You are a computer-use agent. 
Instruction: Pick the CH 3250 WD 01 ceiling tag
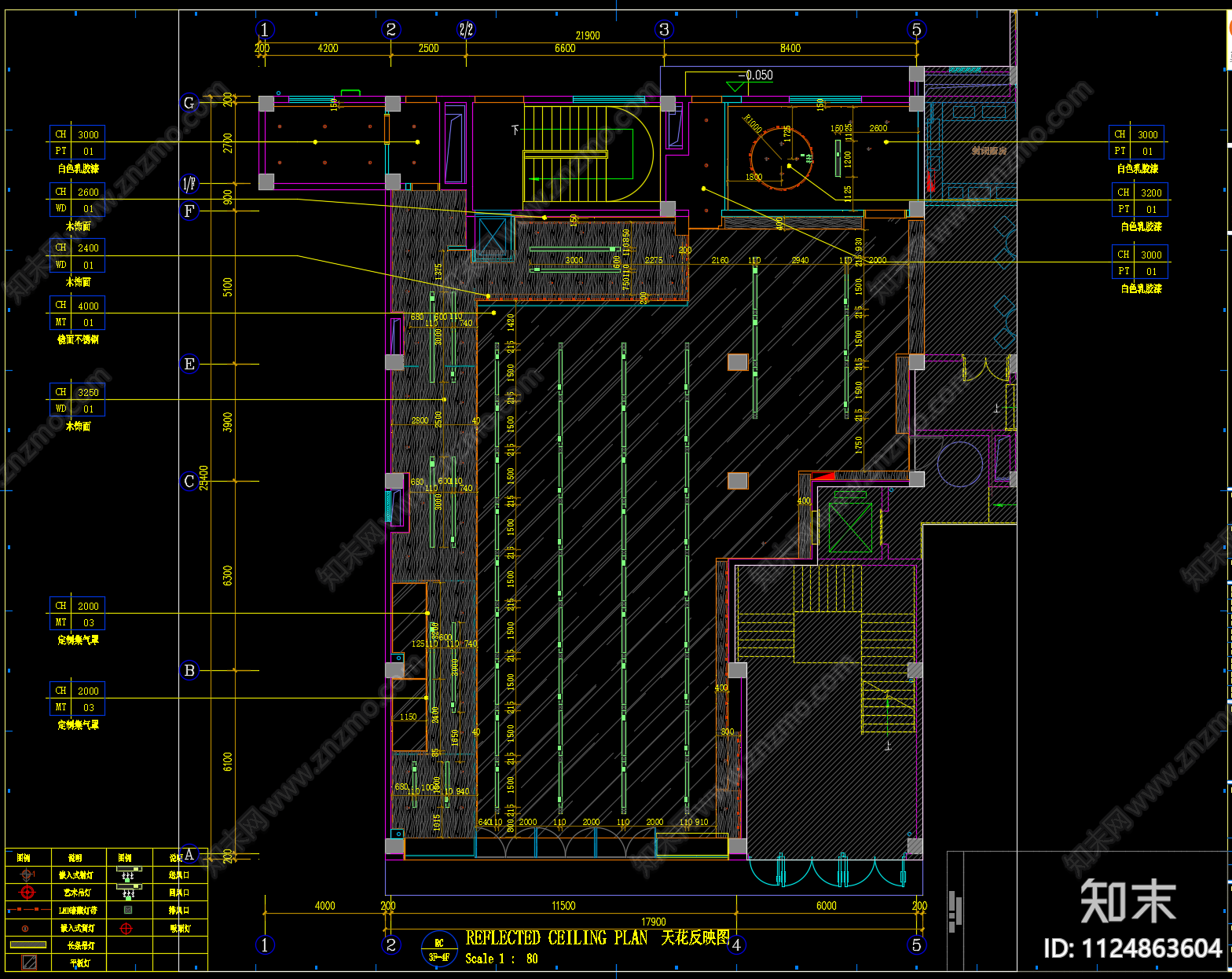[77, 400]
